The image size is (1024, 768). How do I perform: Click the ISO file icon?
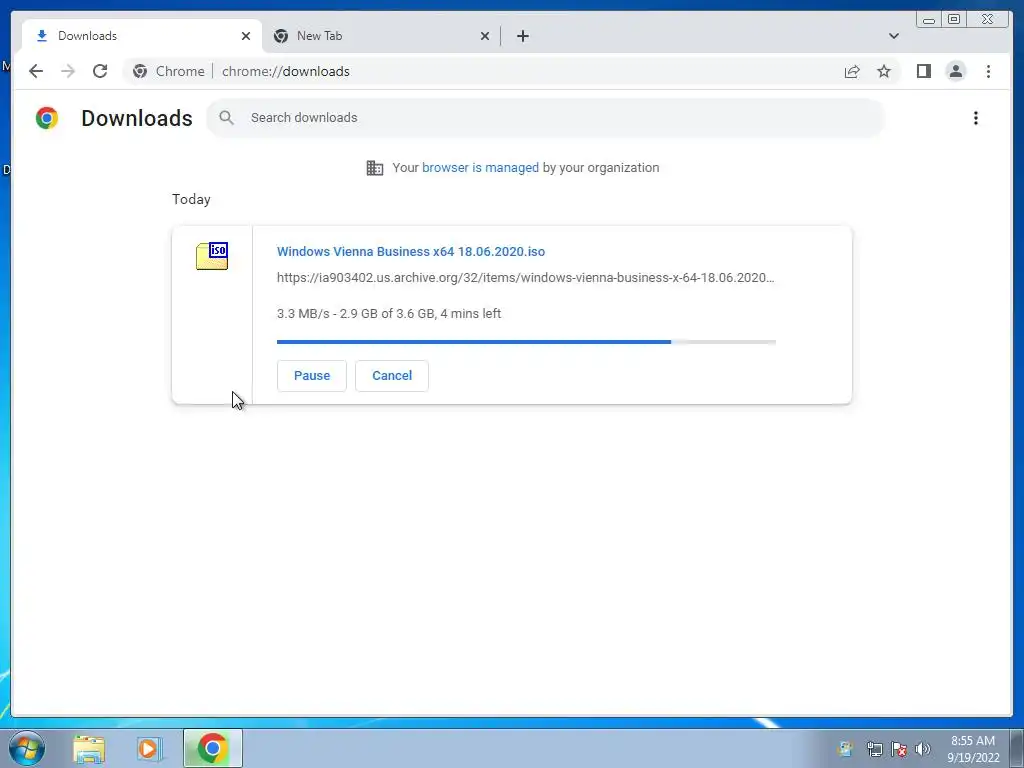tap(212, 255)
